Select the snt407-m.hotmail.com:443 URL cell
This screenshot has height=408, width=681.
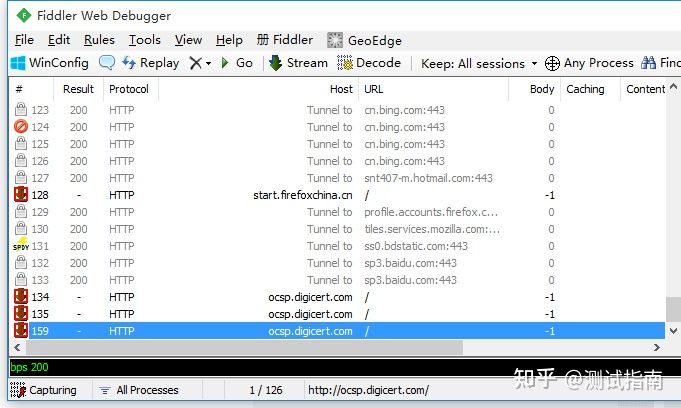(x=428, y=178)
